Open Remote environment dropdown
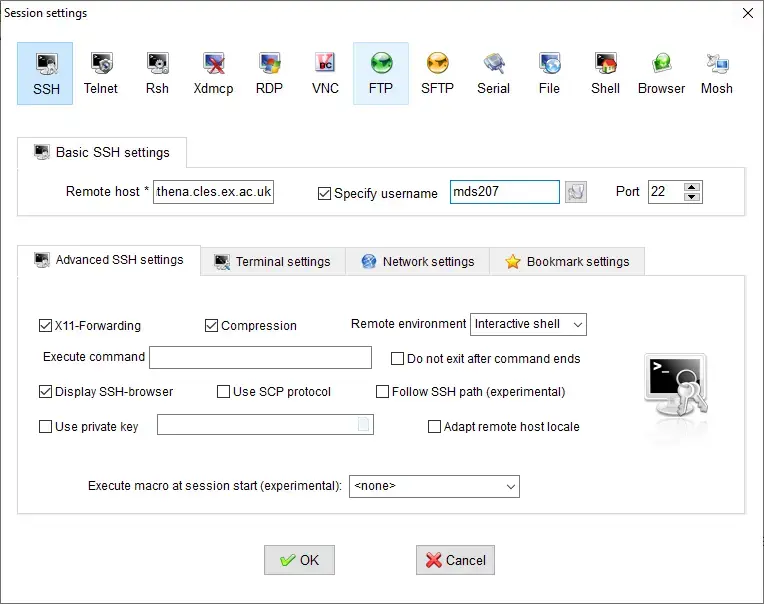 528,324
